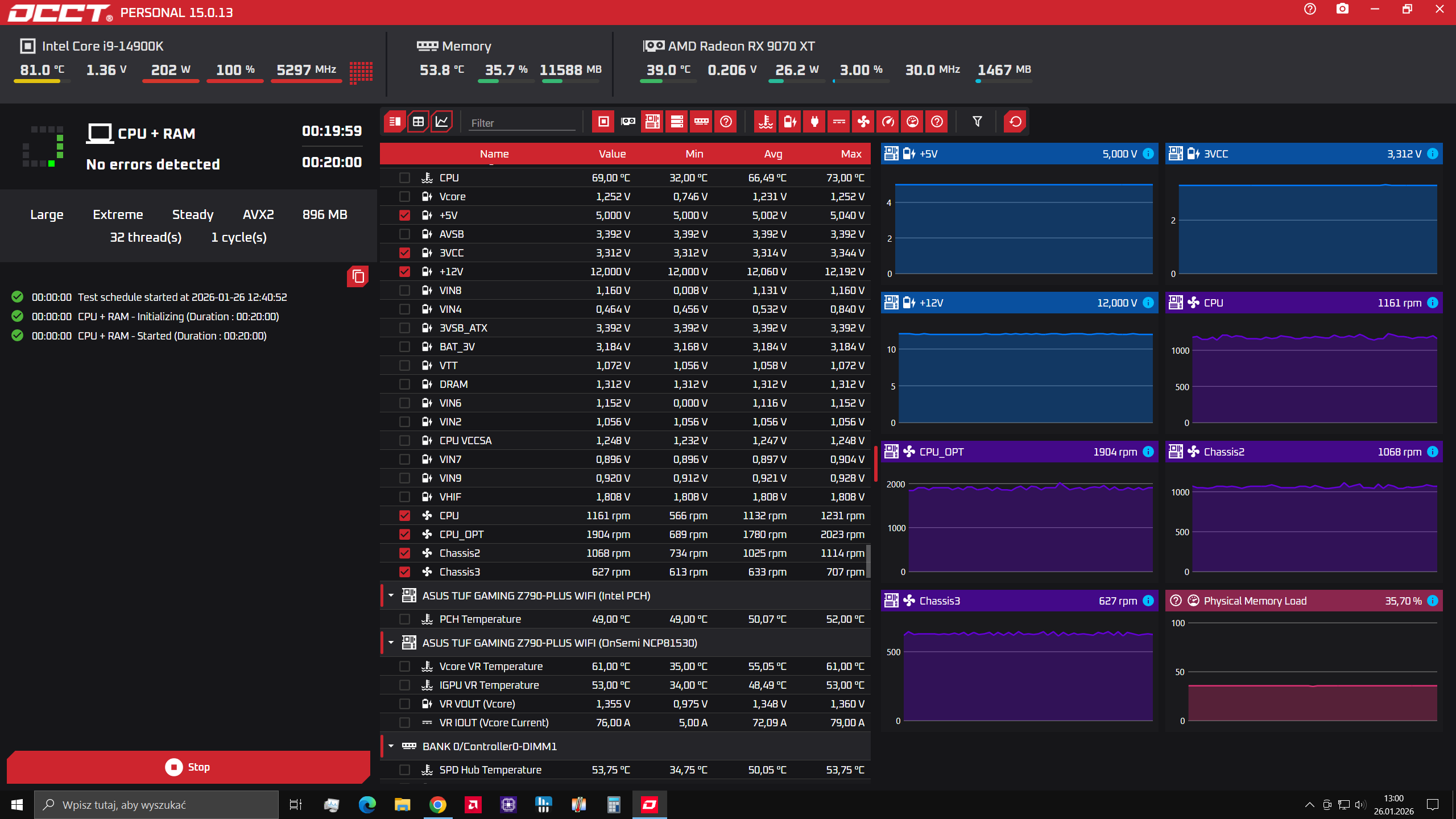Image resolution: width=1456 pixels, height=819 pixels.
Task: Toggle the temperature sensor filter icon
Action: pyautogui.click(x=766, y=122)
